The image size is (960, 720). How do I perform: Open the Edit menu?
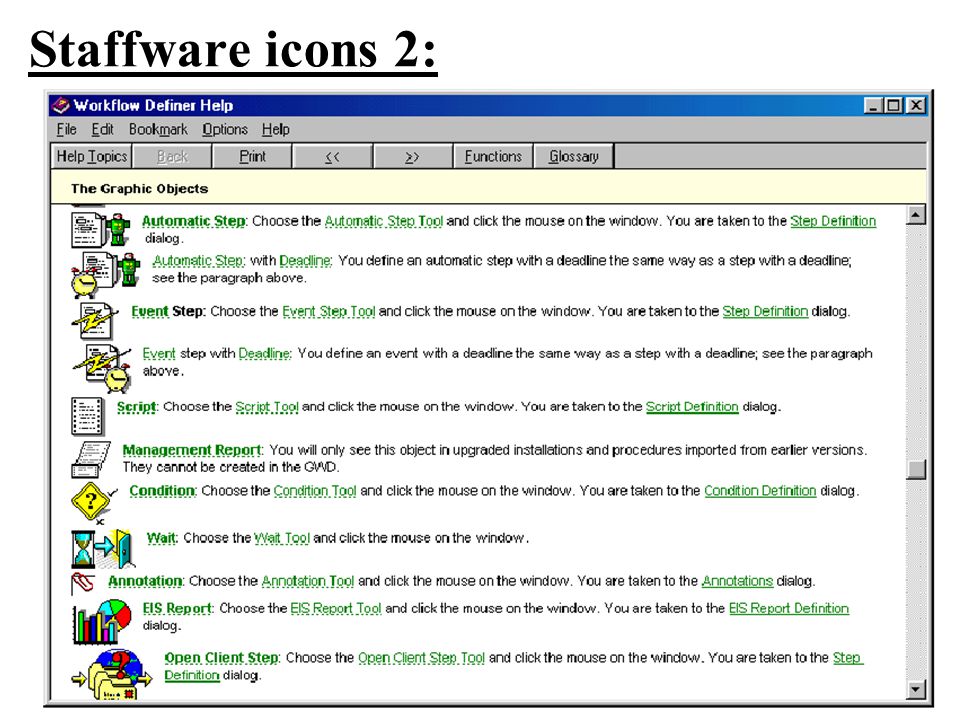click(x=102, y=130)
